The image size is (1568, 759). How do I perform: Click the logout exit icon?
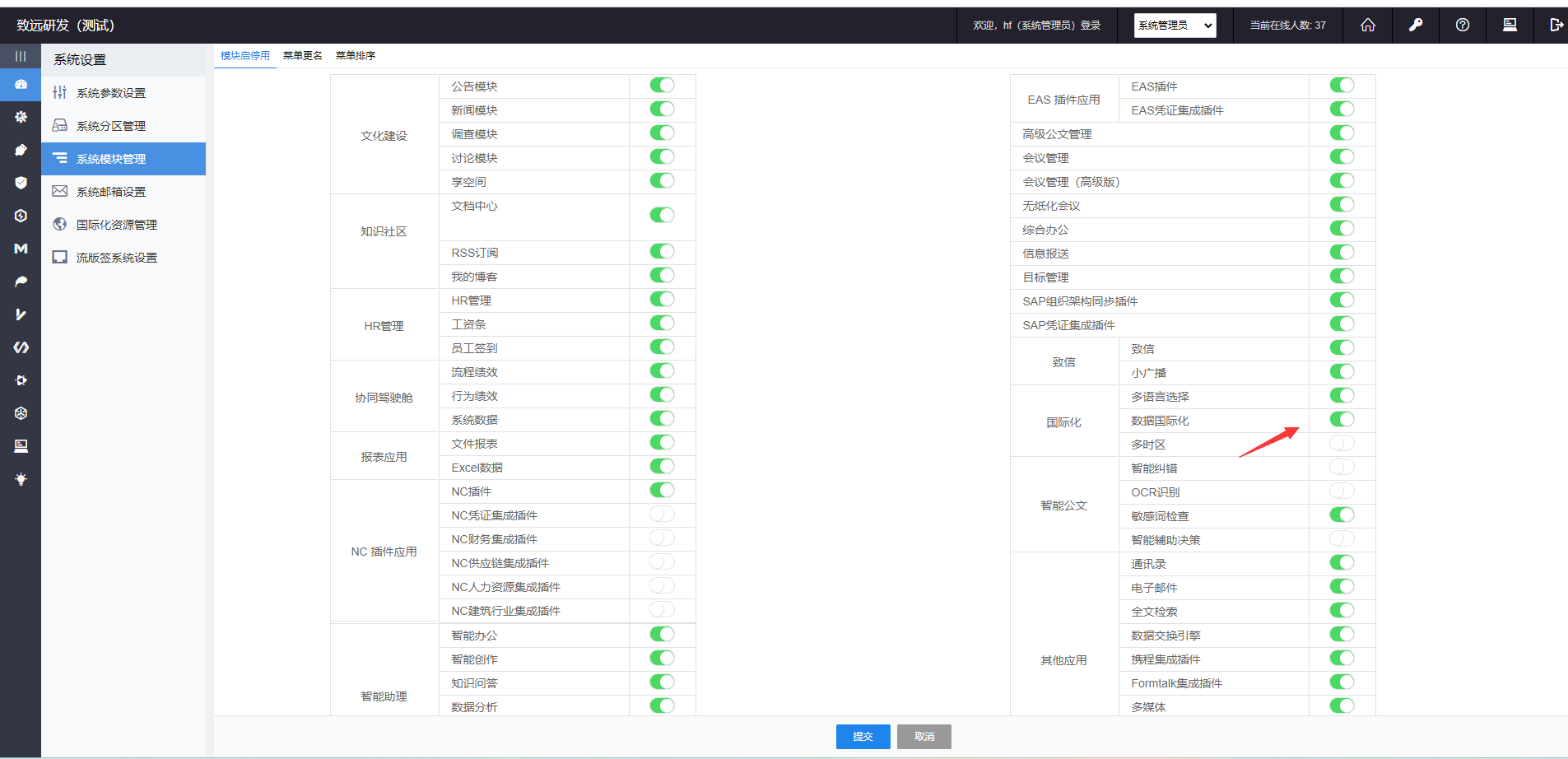(x=1556, y=26)
